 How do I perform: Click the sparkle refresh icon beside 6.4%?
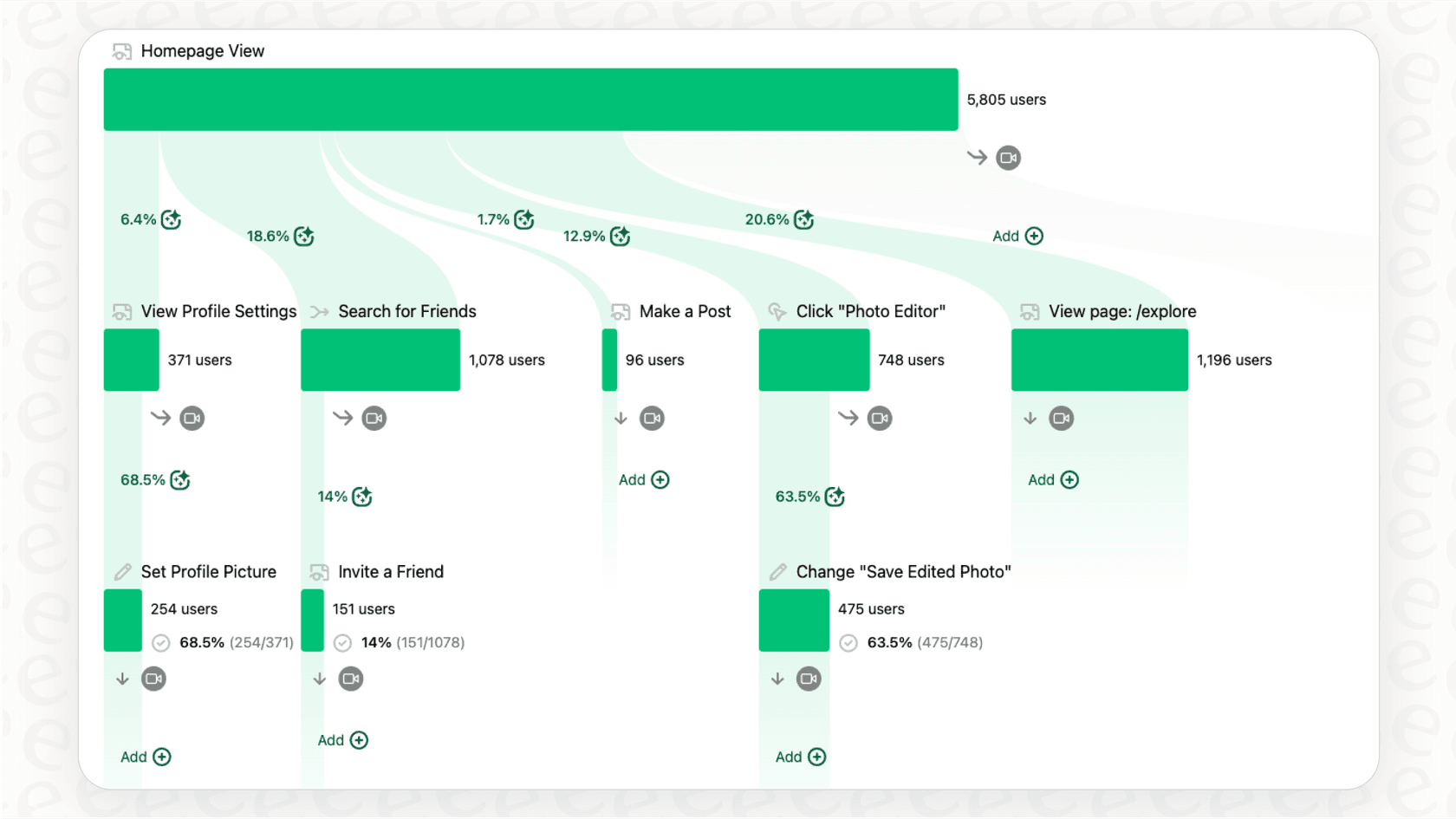[172, 220]
